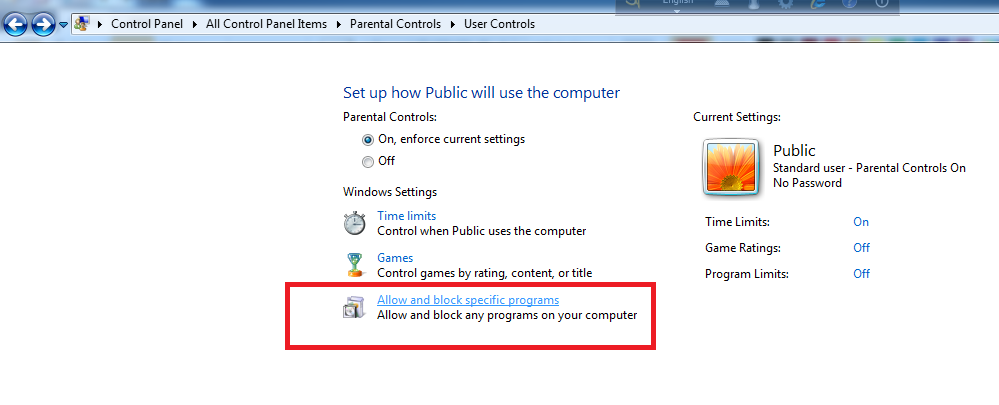Open the recent pages dropdown arrow
Image resolution: width=999 pixels, height=405 pixels.
point(64,24)
